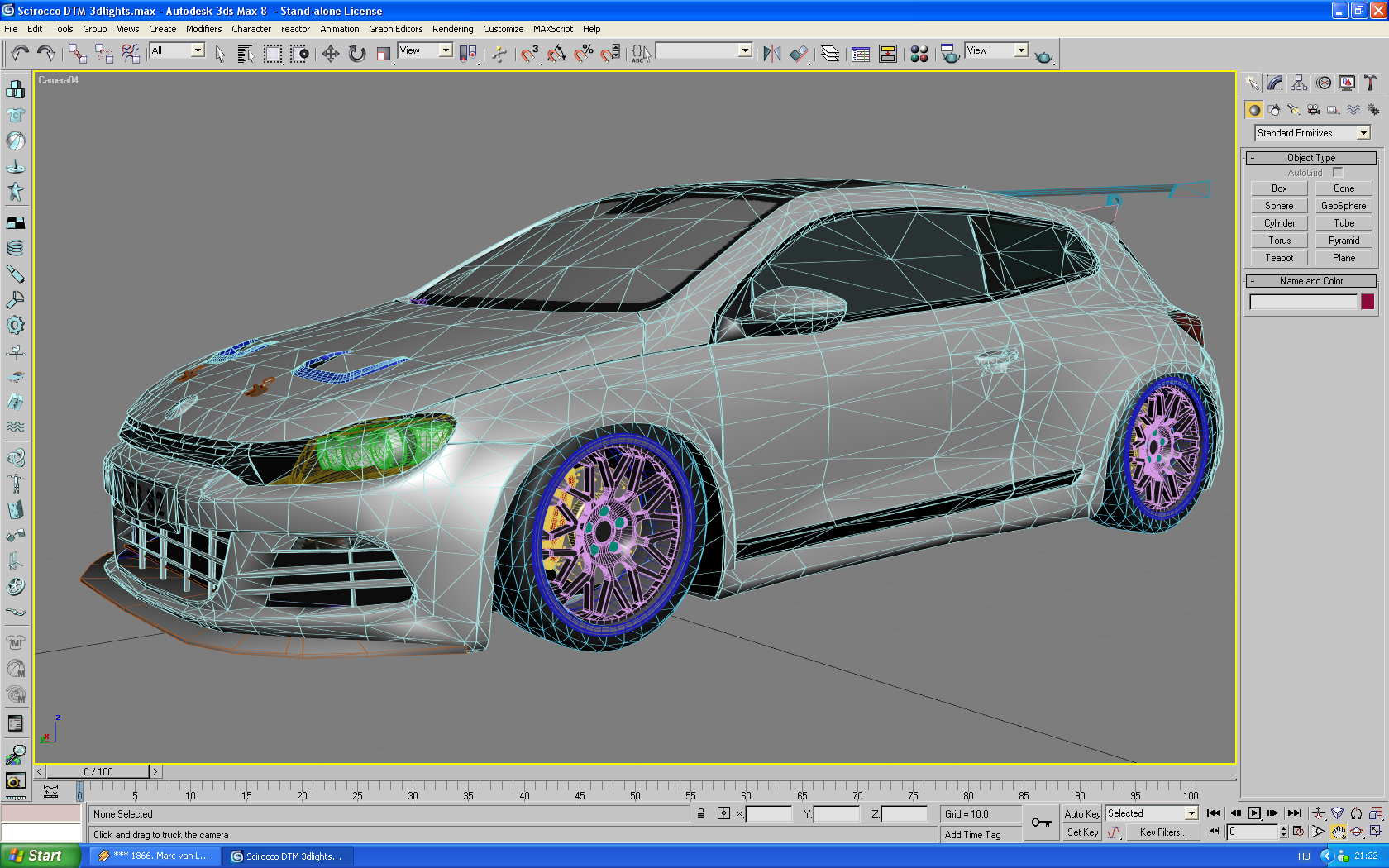The height and width of the screenshot is (868, 1389).
Task: Switch to the Hierarchy command panel
Action: point(1299,83)
